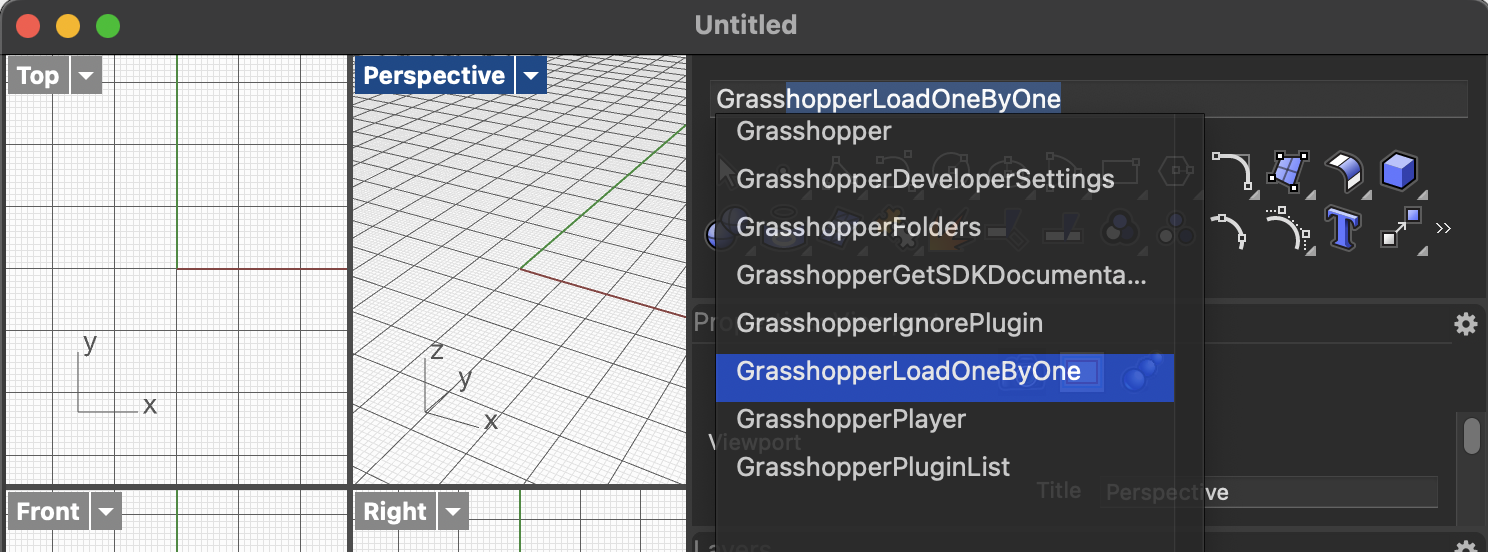Click the viewport Title text field

[x=1270, y=492]
